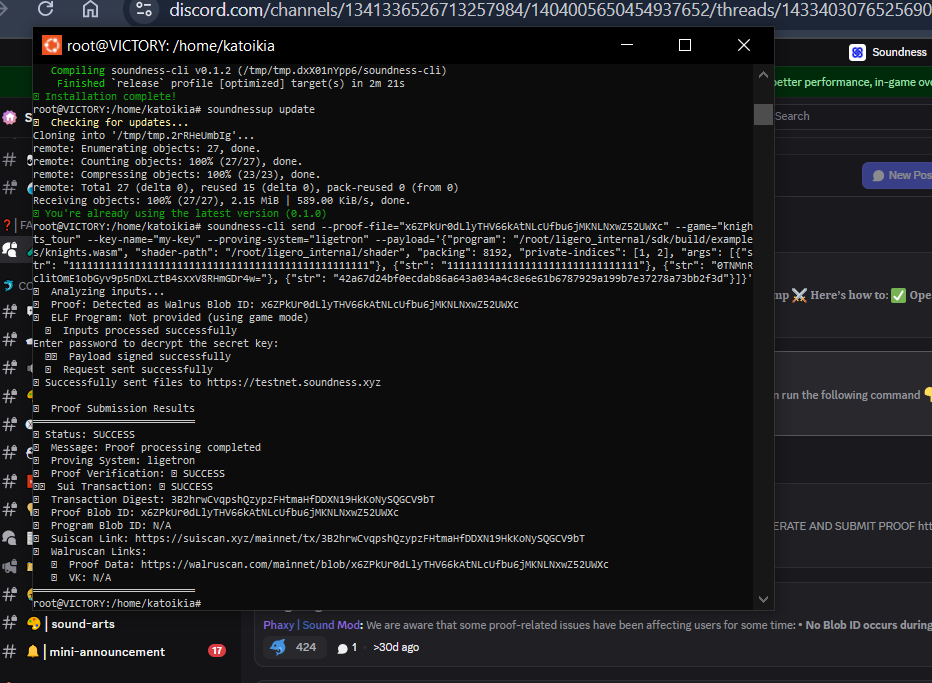Open the sound-arts channel
The image size is (932, 683).
pos(83,624)
